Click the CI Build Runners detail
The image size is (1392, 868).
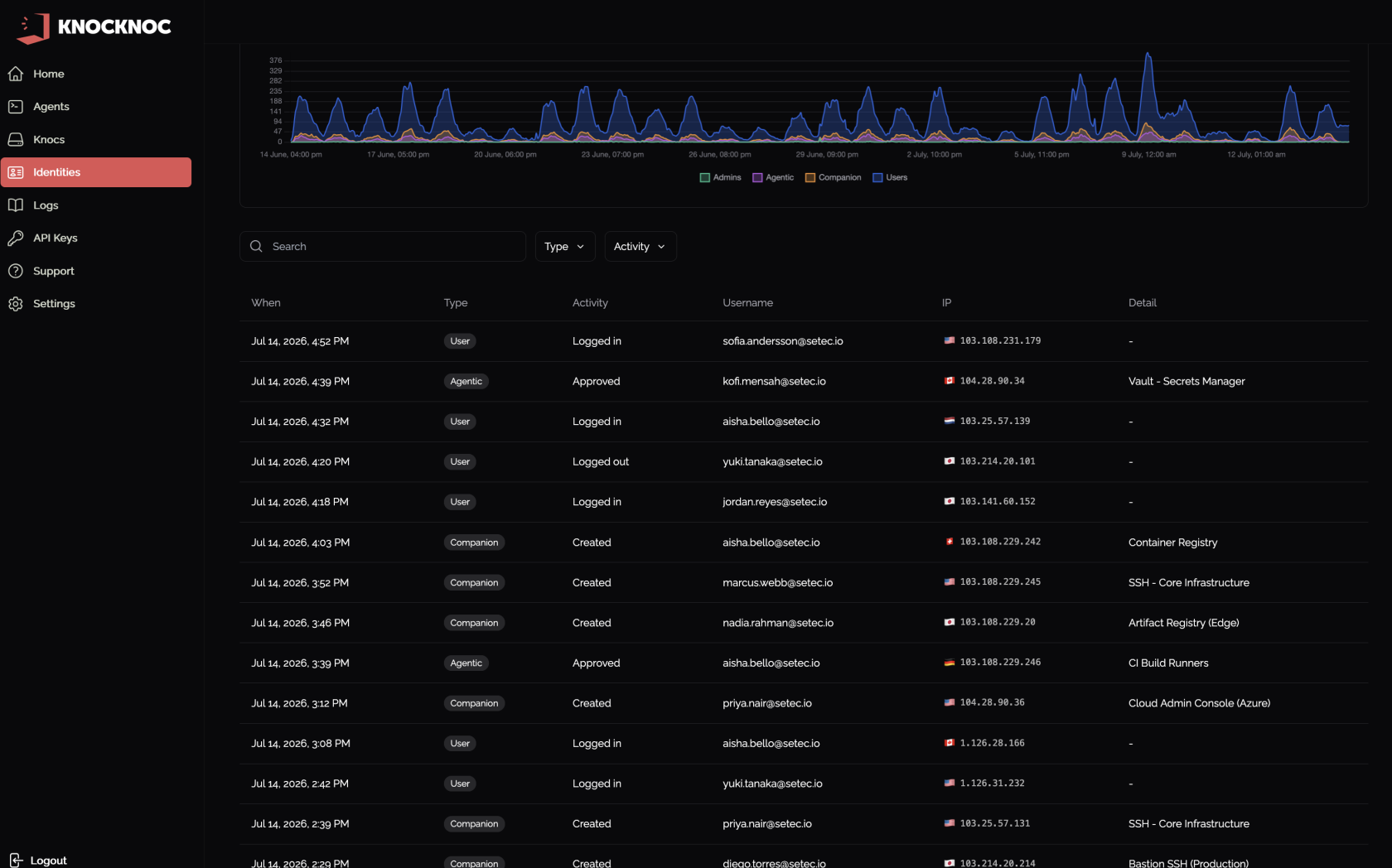[x=1168, y=663]
